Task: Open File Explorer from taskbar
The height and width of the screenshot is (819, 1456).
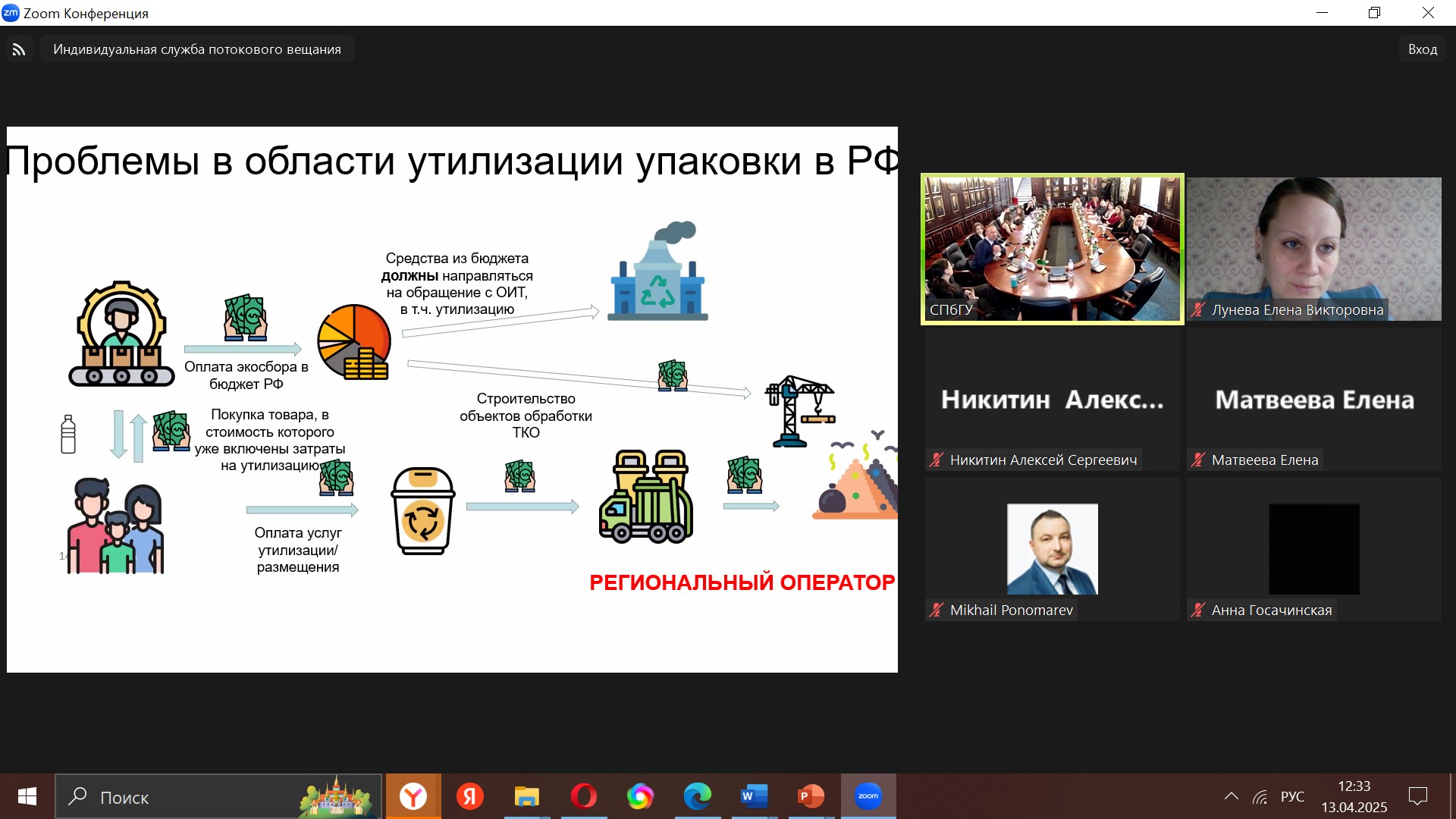Action: [x=526, y=796]
